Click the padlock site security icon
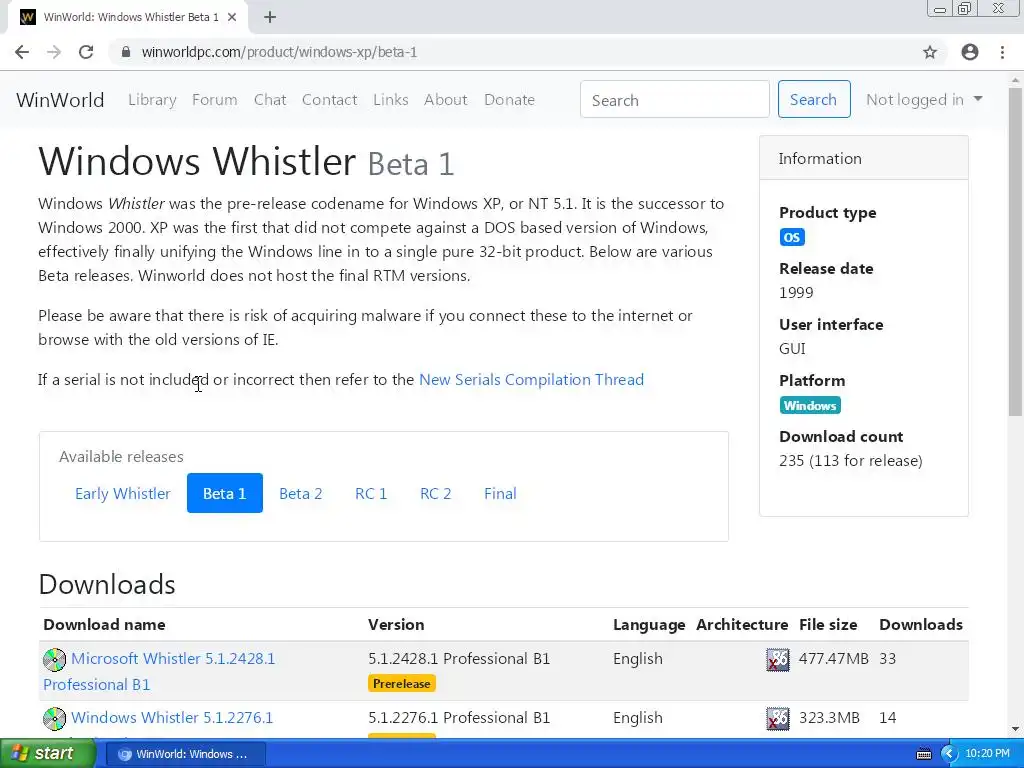 126,52
